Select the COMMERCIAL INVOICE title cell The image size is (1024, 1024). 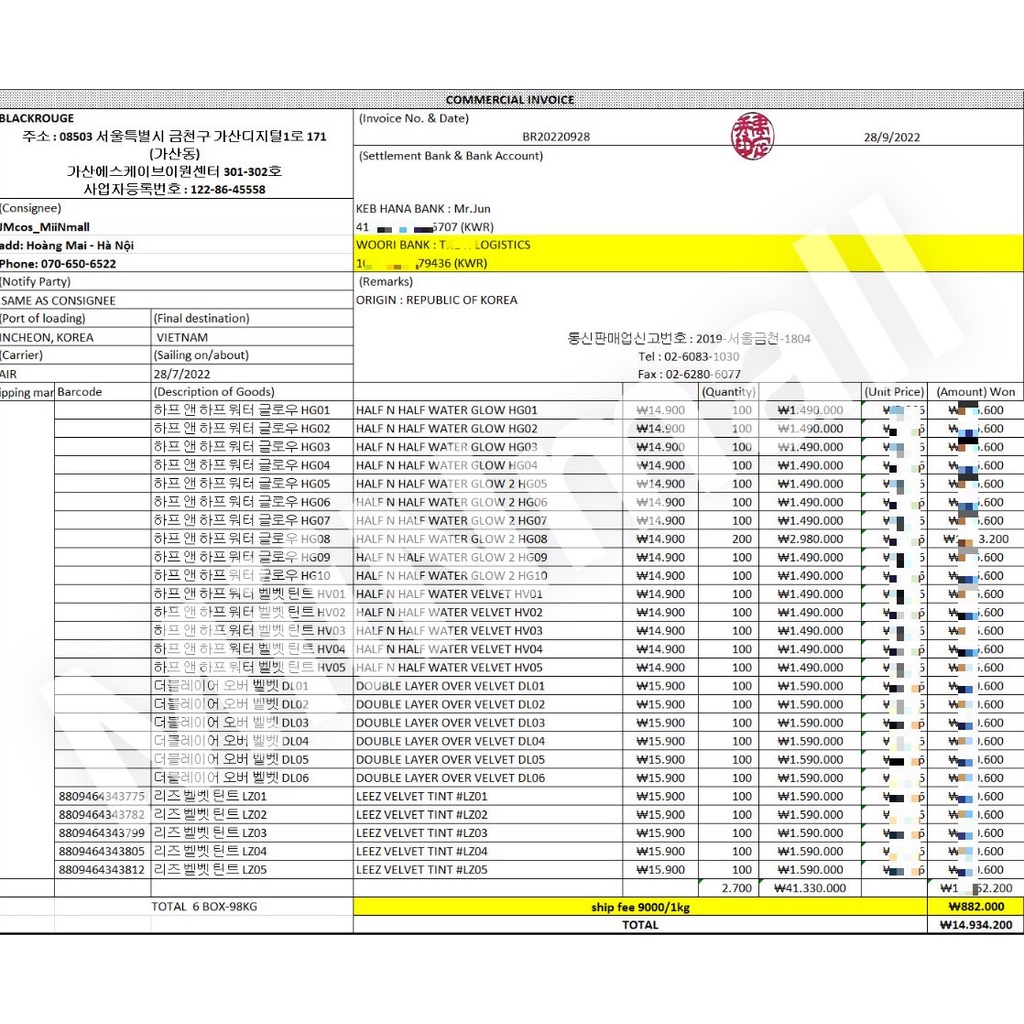tap(510, 100)
